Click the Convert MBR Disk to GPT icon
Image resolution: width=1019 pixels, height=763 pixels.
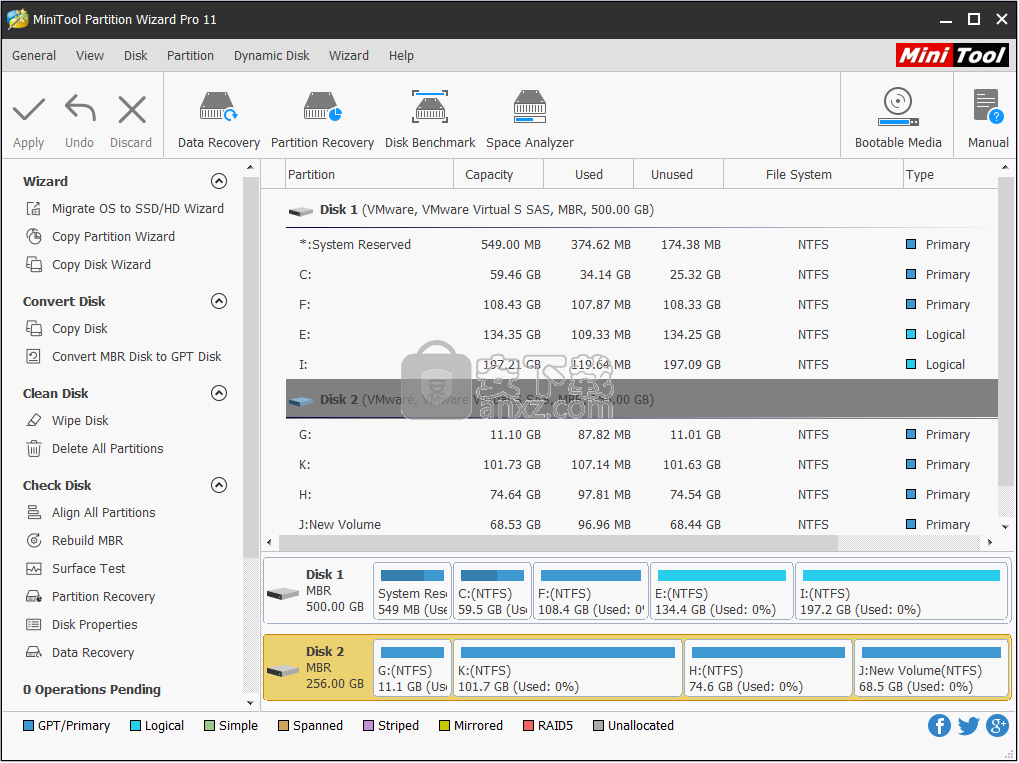click(34, 357)
